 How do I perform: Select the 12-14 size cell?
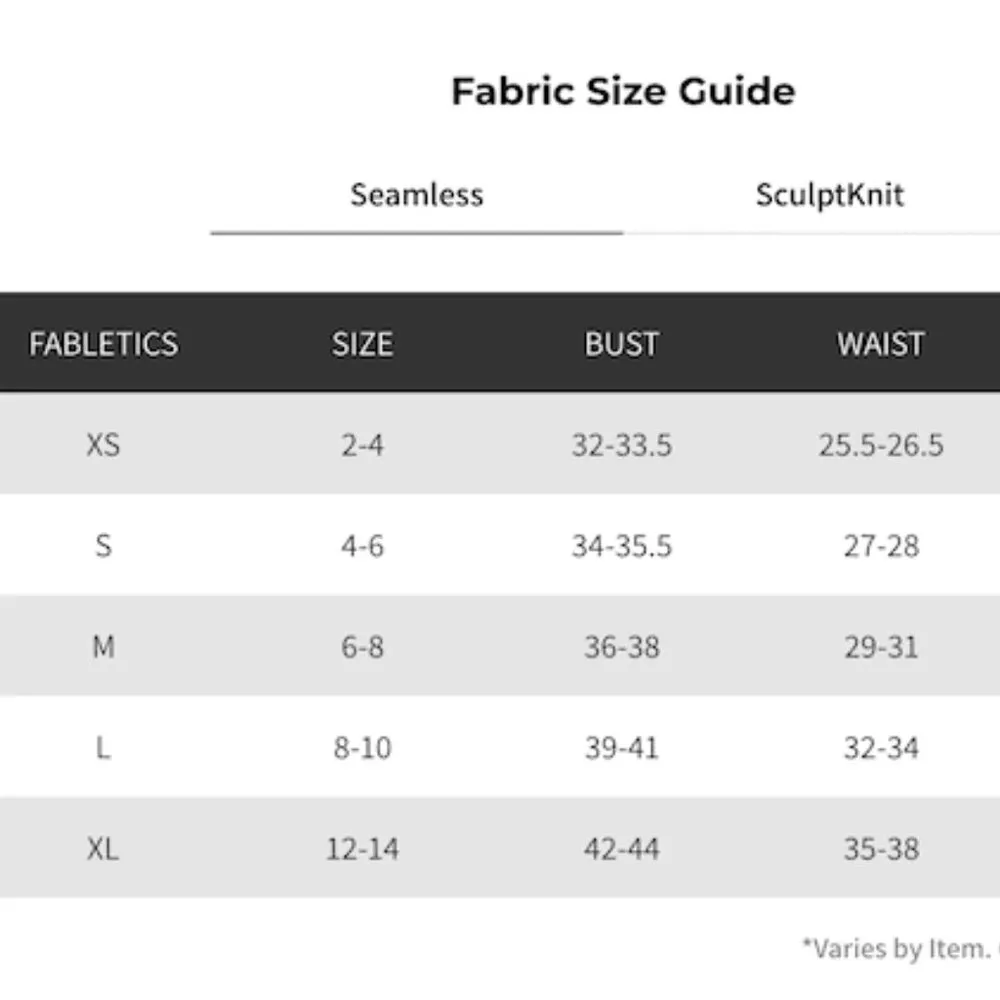coord(362,849)
